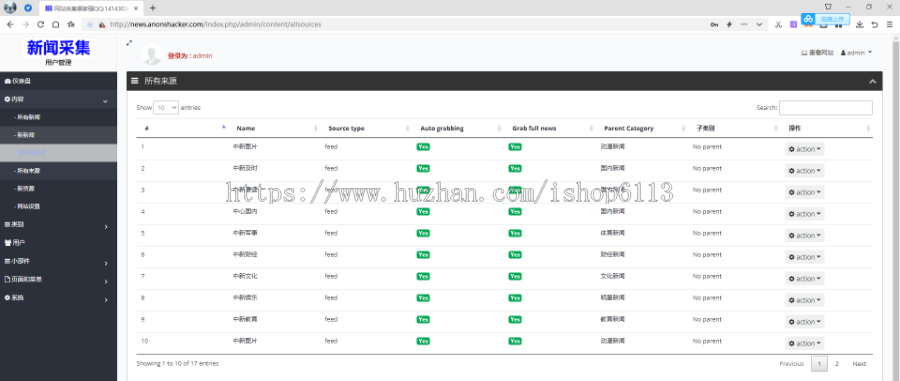Collapse the 内容 sidebar section
900x381 pixels.
pyautogui.click(x=59, y=99)
